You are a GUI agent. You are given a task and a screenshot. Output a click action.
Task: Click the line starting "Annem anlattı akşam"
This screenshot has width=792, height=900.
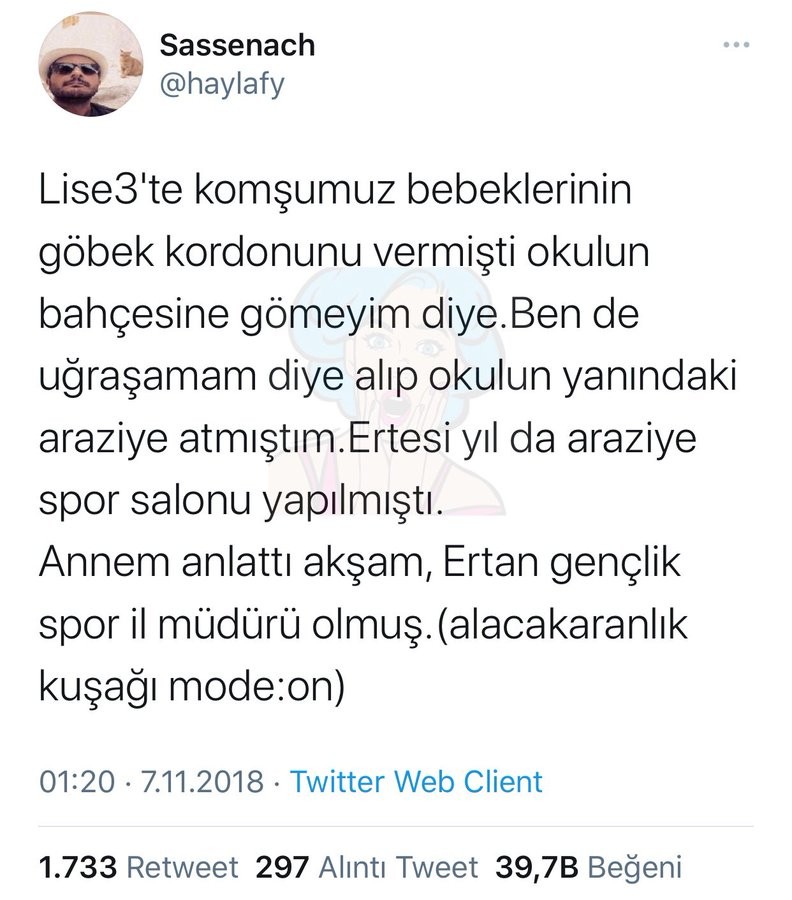coord(360,567)
